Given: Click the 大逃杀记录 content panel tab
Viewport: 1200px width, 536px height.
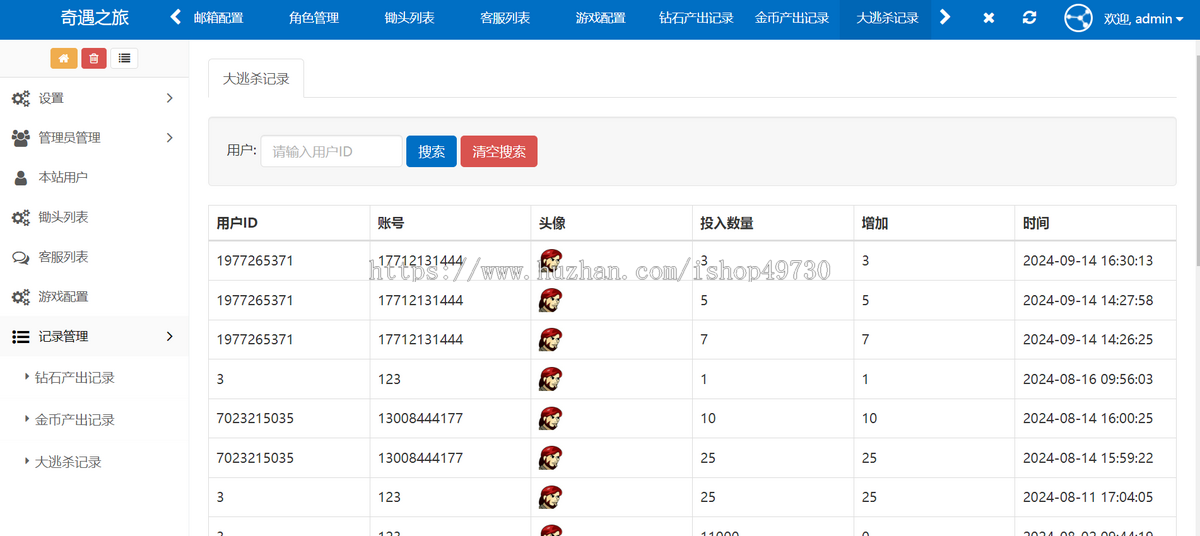Looking at the screenshot, I should (256, 78).
